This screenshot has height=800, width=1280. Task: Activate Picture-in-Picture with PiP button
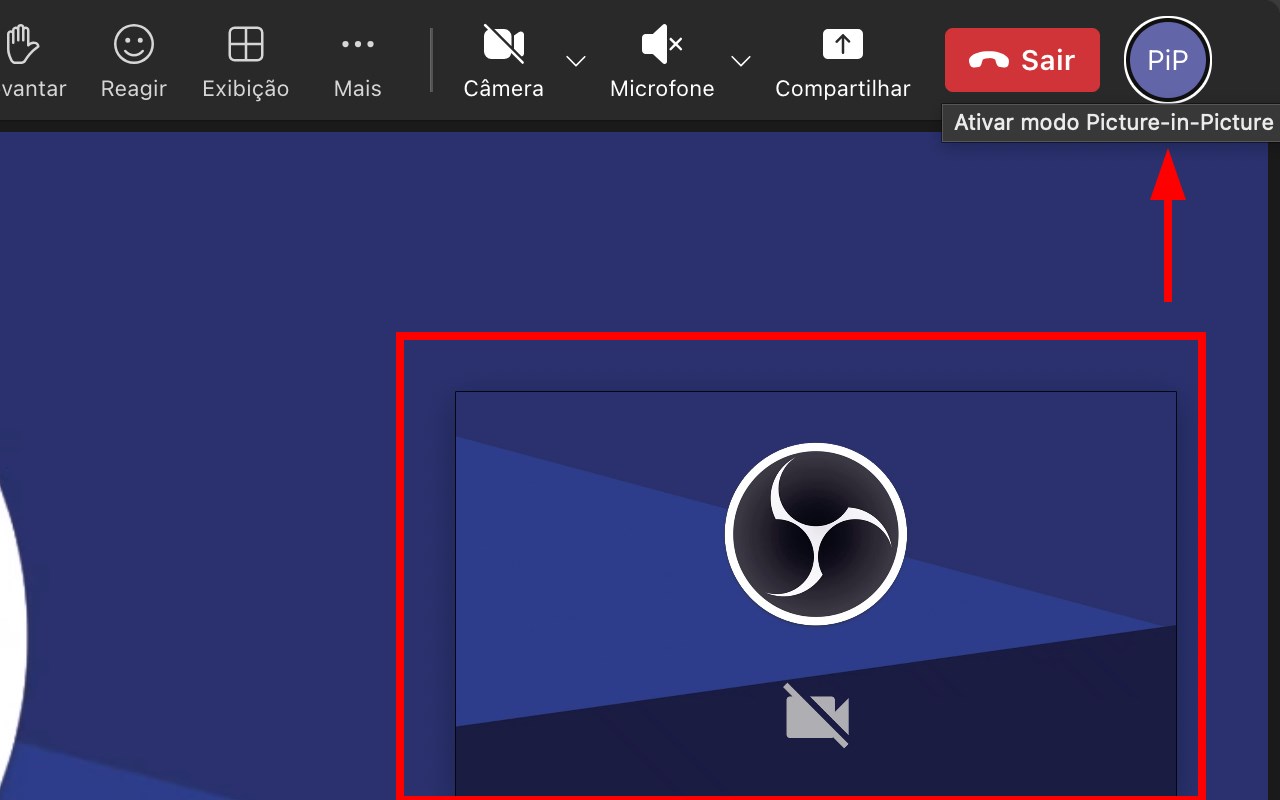(x=1168, y=60)
